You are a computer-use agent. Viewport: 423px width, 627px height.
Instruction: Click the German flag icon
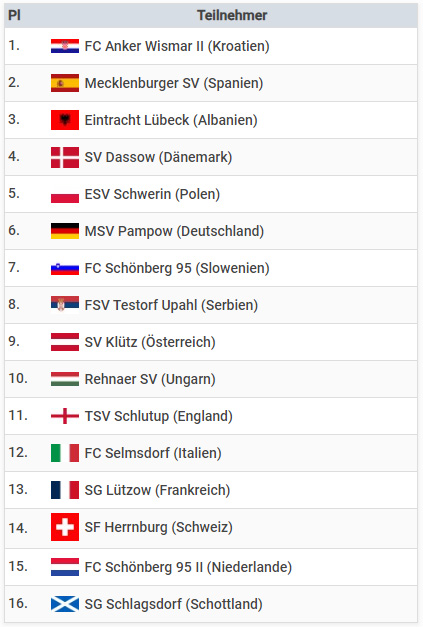coord(65,231)
